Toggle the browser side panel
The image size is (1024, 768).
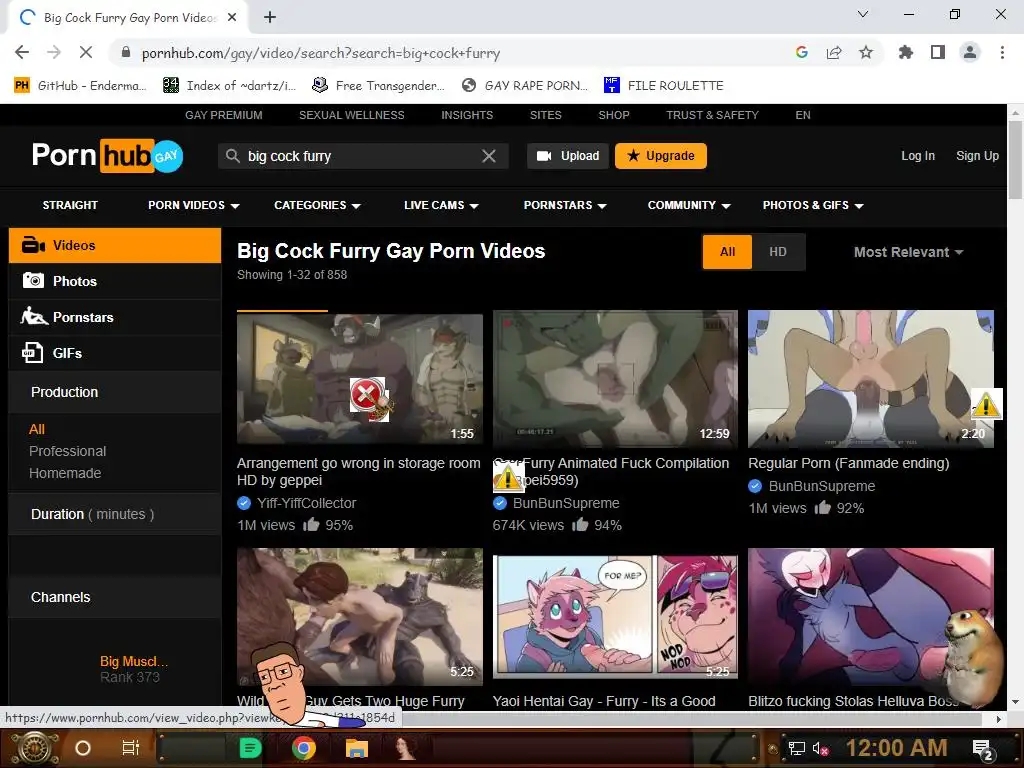coord(938,52)
